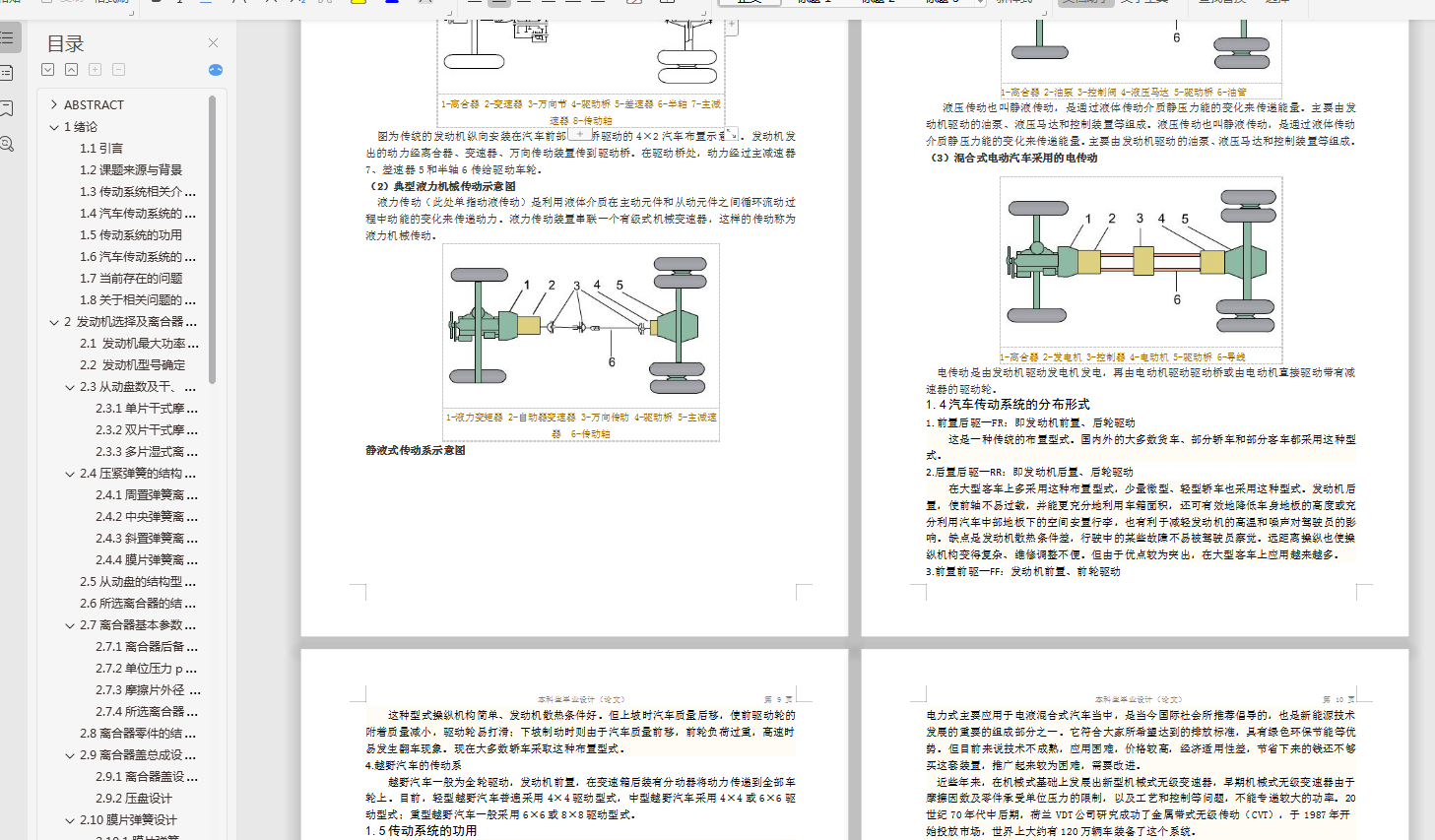Open the outline (目录) sidebar tab

[8, 38]
